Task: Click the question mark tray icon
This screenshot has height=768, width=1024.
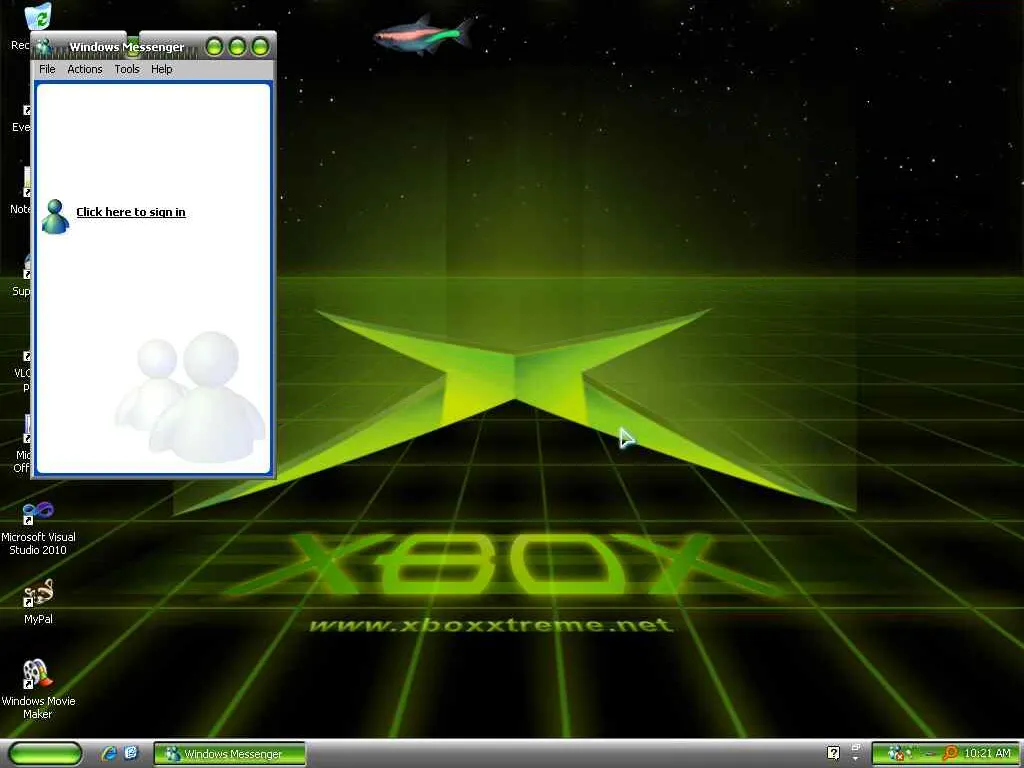Action: 833,753
